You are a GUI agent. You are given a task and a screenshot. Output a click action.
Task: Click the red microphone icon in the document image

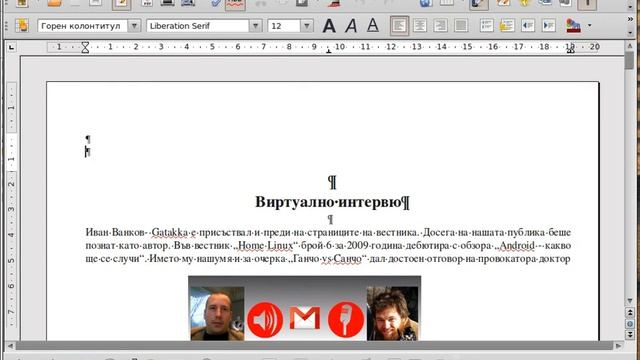pos(346,320)
